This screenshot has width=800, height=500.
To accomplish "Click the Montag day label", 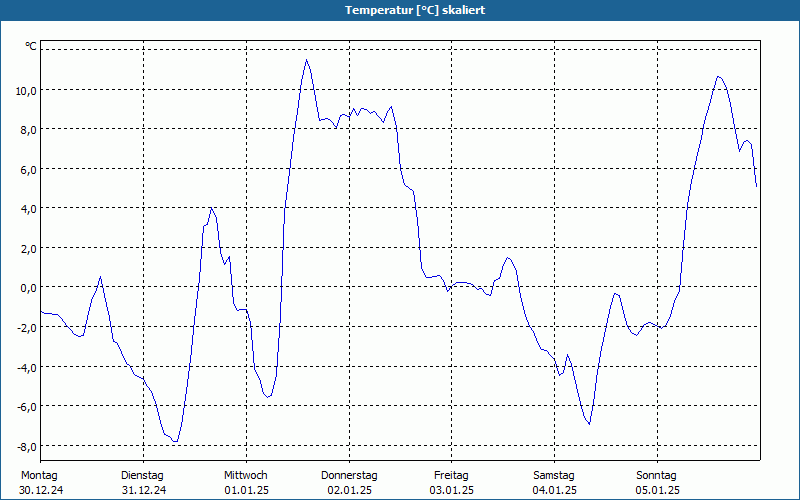I will click(x=39, y=476).
